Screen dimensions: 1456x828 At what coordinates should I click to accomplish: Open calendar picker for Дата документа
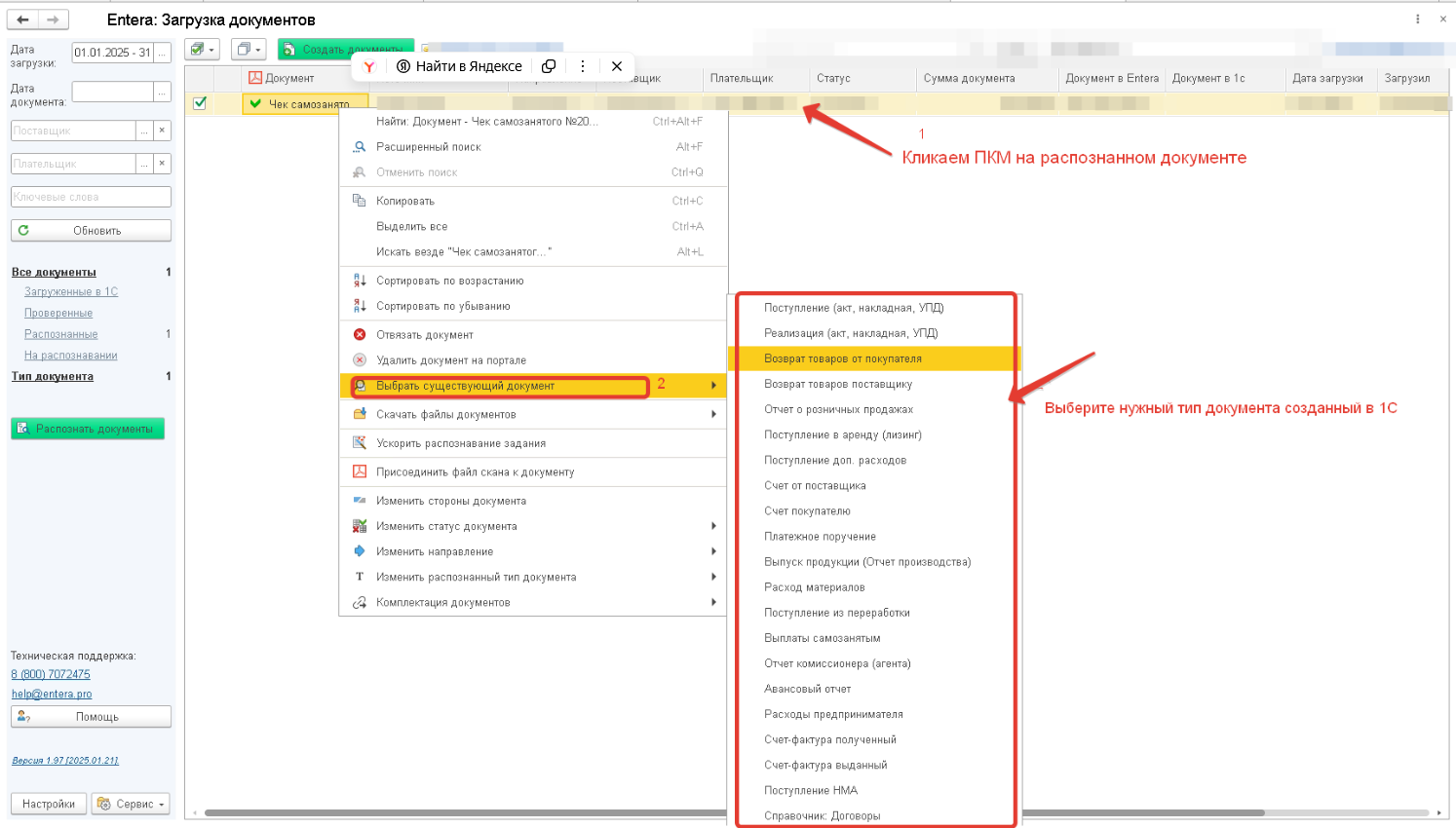163,92
